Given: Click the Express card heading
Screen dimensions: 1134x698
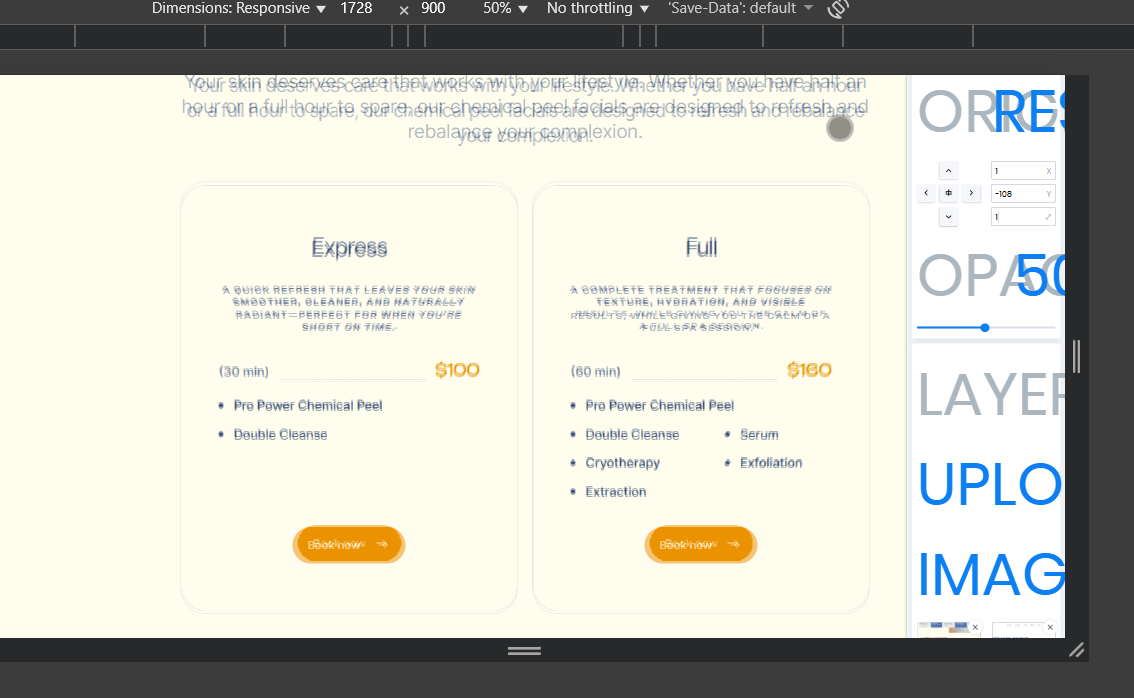Looking at the screenshot, I should tap(349, 247).
